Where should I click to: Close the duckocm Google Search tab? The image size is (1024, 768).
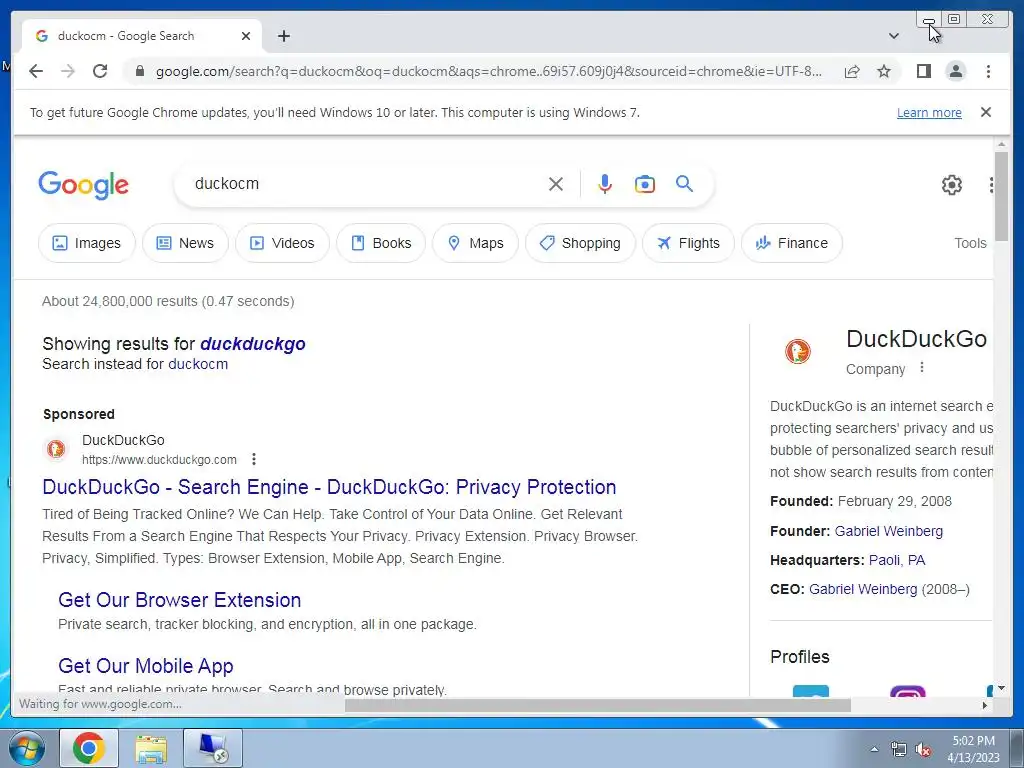point(246,36)
